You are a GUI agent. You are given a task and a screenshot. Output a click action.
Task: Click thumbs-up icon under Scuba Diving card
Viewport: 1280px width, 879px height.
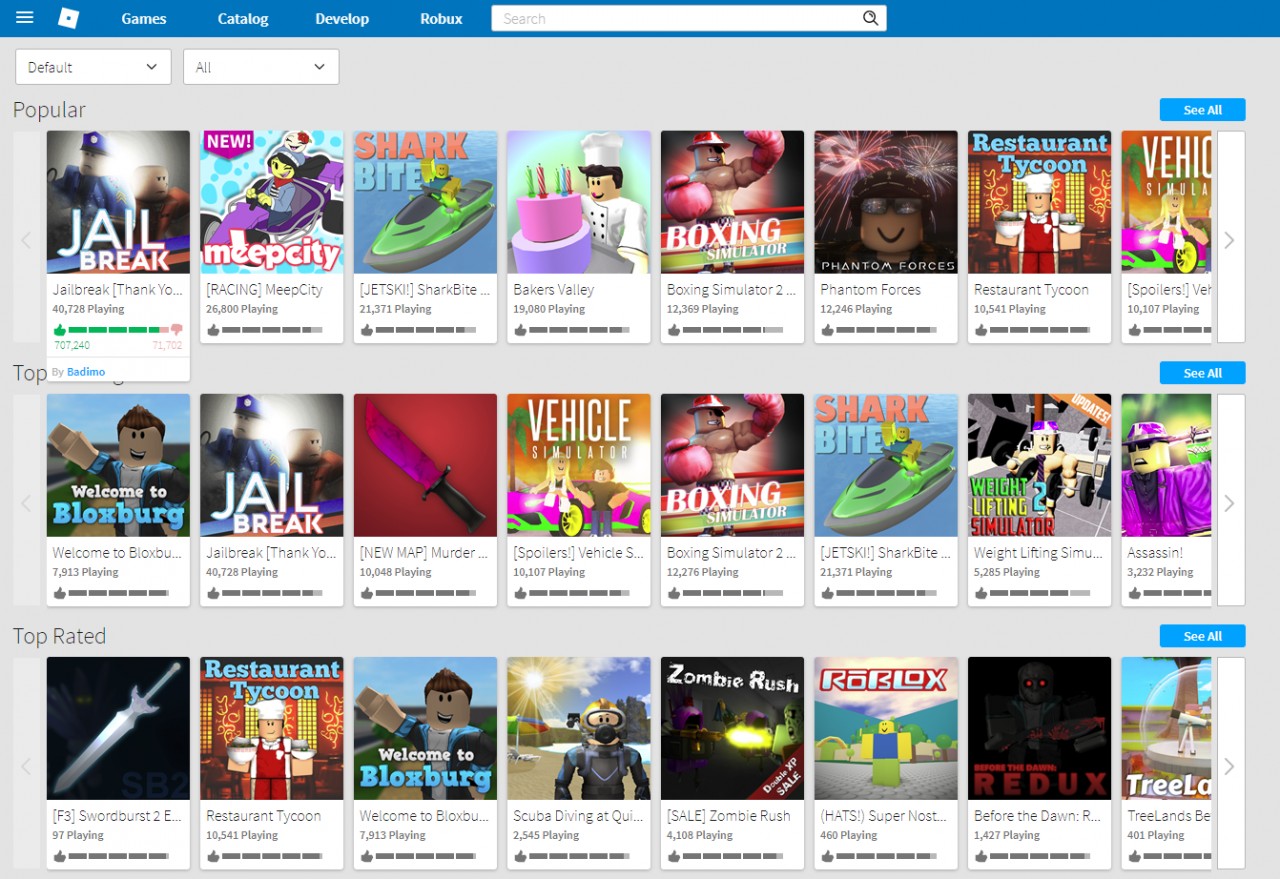520,855
